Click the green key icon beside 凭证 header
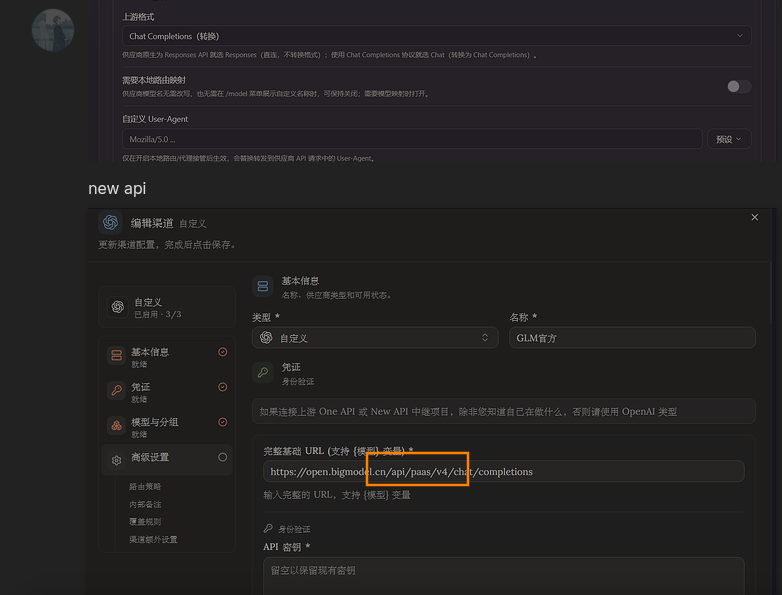Image resolution: width=782 pixels, height=595 pixels. coord(263,373)
